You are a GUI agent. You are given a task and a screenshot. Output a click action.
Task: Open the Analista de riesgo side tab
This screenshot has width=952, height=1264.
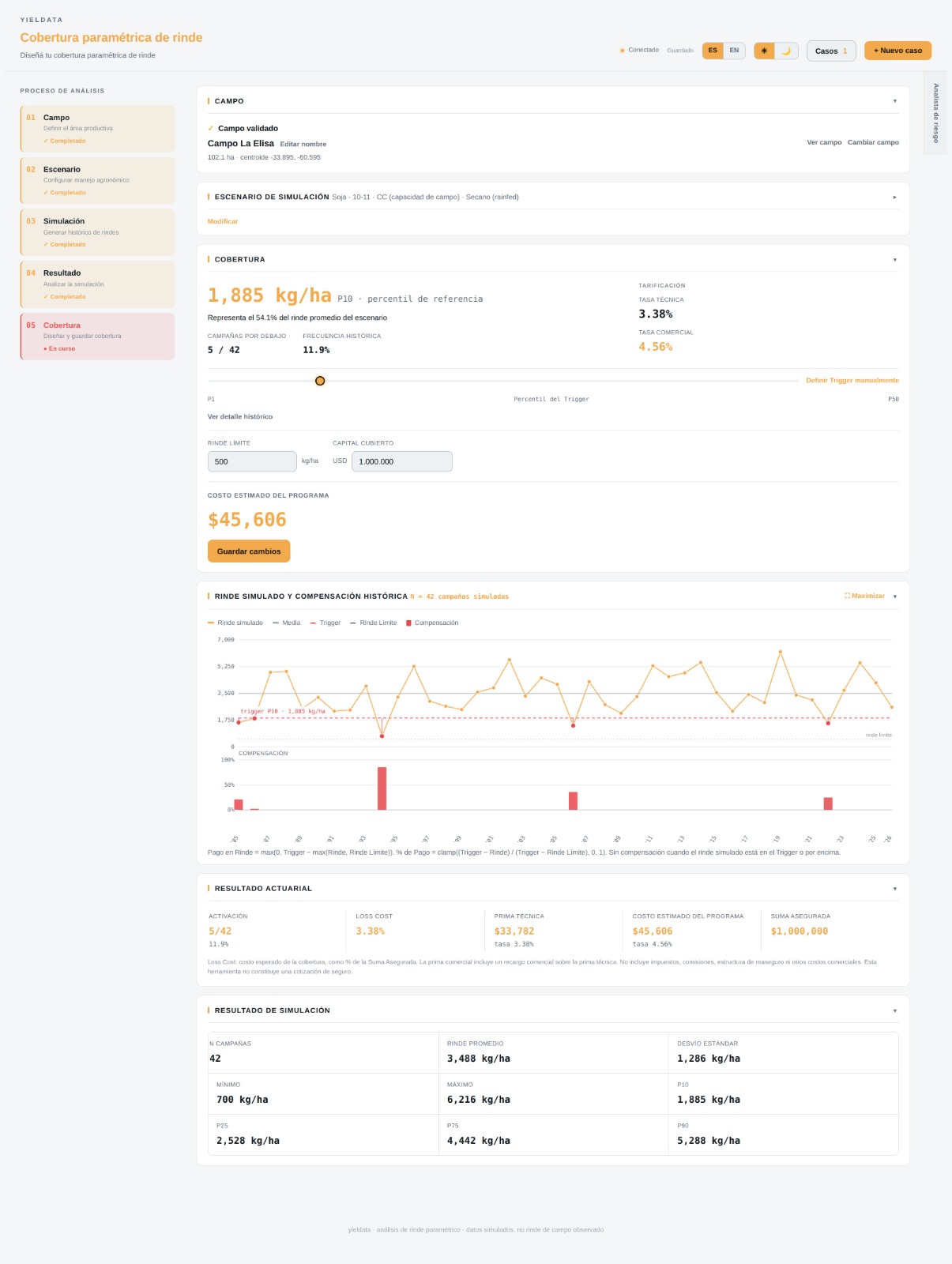coord(935,113)
